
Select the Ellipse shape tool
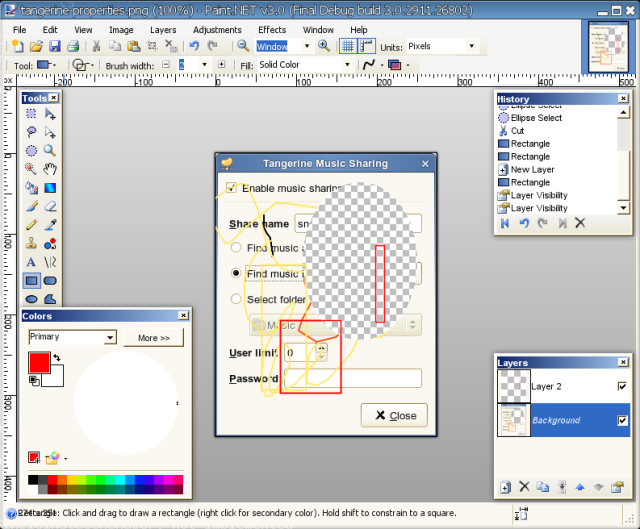(31, 299)
